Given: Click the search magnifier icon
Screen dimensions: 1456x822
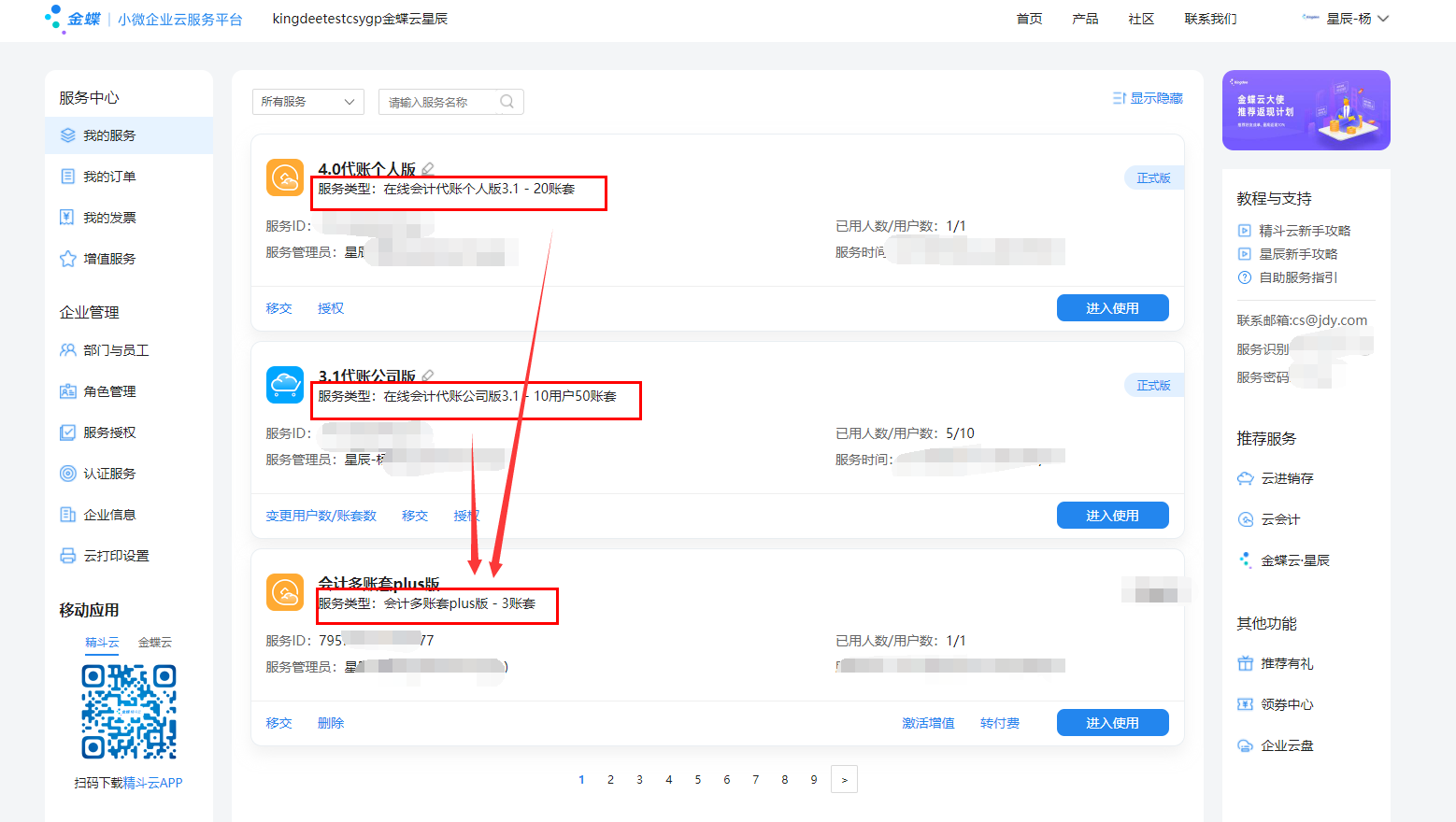Looking at the screenshot, I should [x=507, y=102].
